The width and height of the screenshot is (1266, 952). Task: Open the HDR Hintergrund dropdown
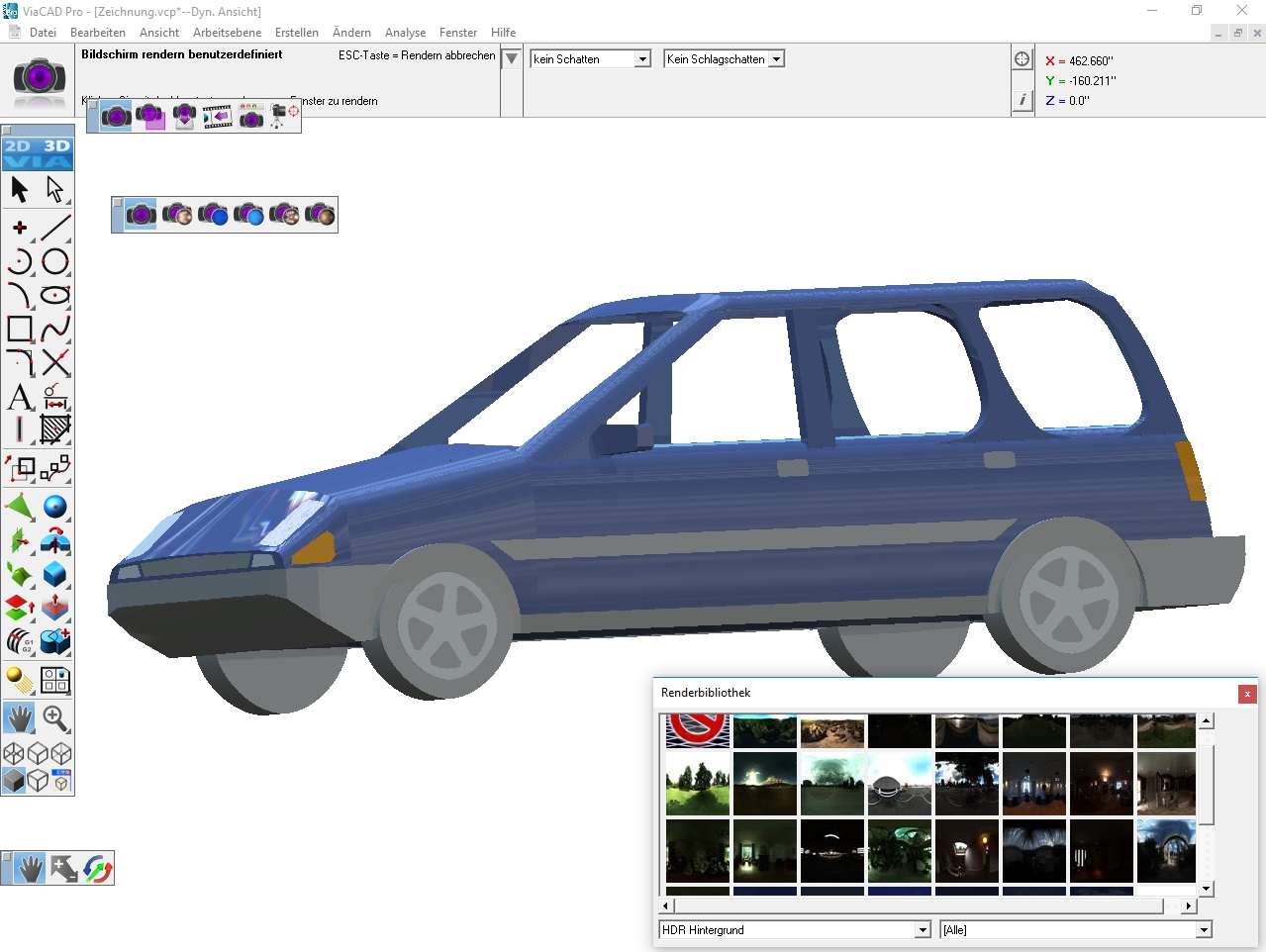pos(922,929)
